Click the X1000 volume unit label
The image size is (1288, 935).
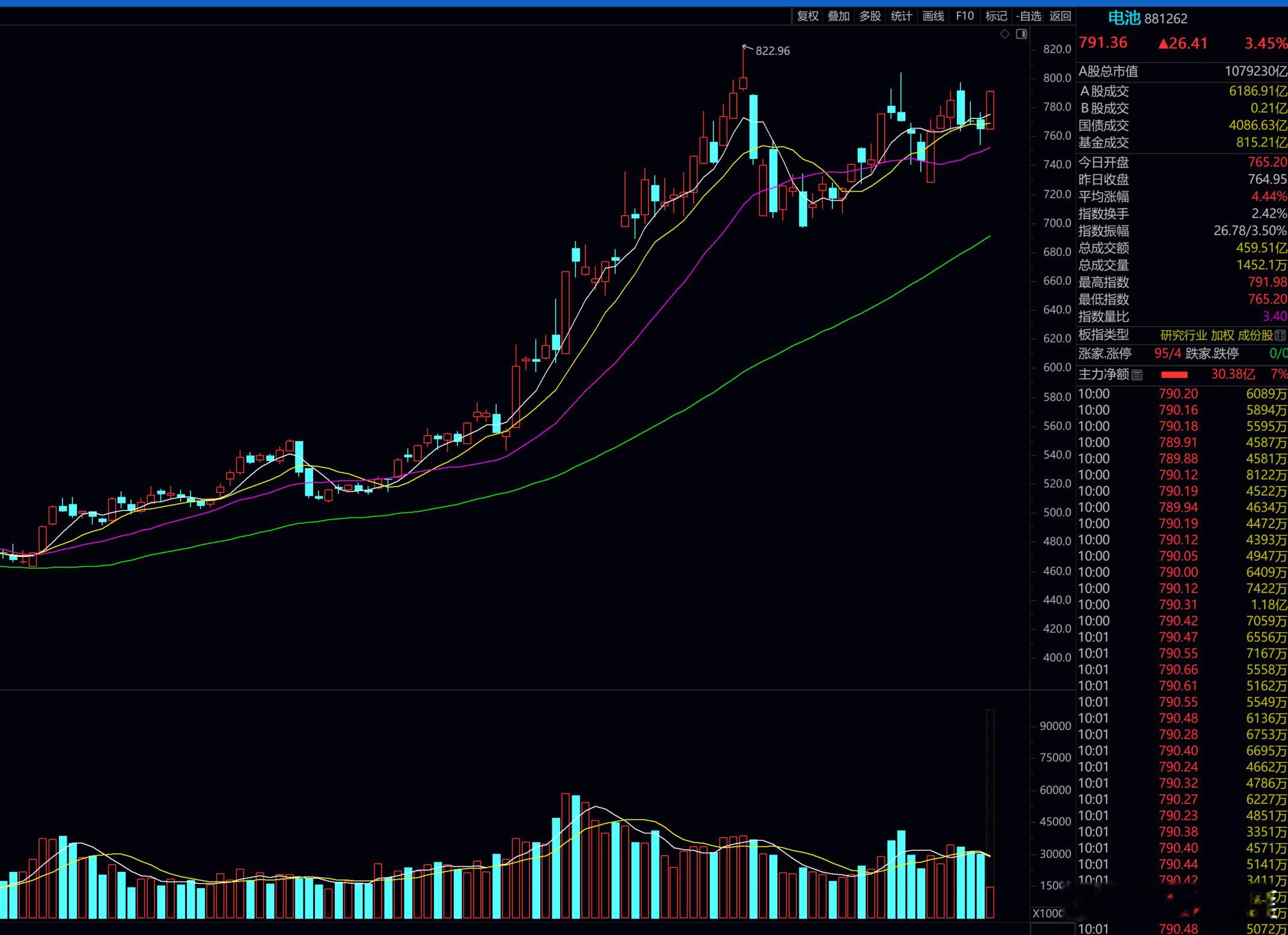1047,913
